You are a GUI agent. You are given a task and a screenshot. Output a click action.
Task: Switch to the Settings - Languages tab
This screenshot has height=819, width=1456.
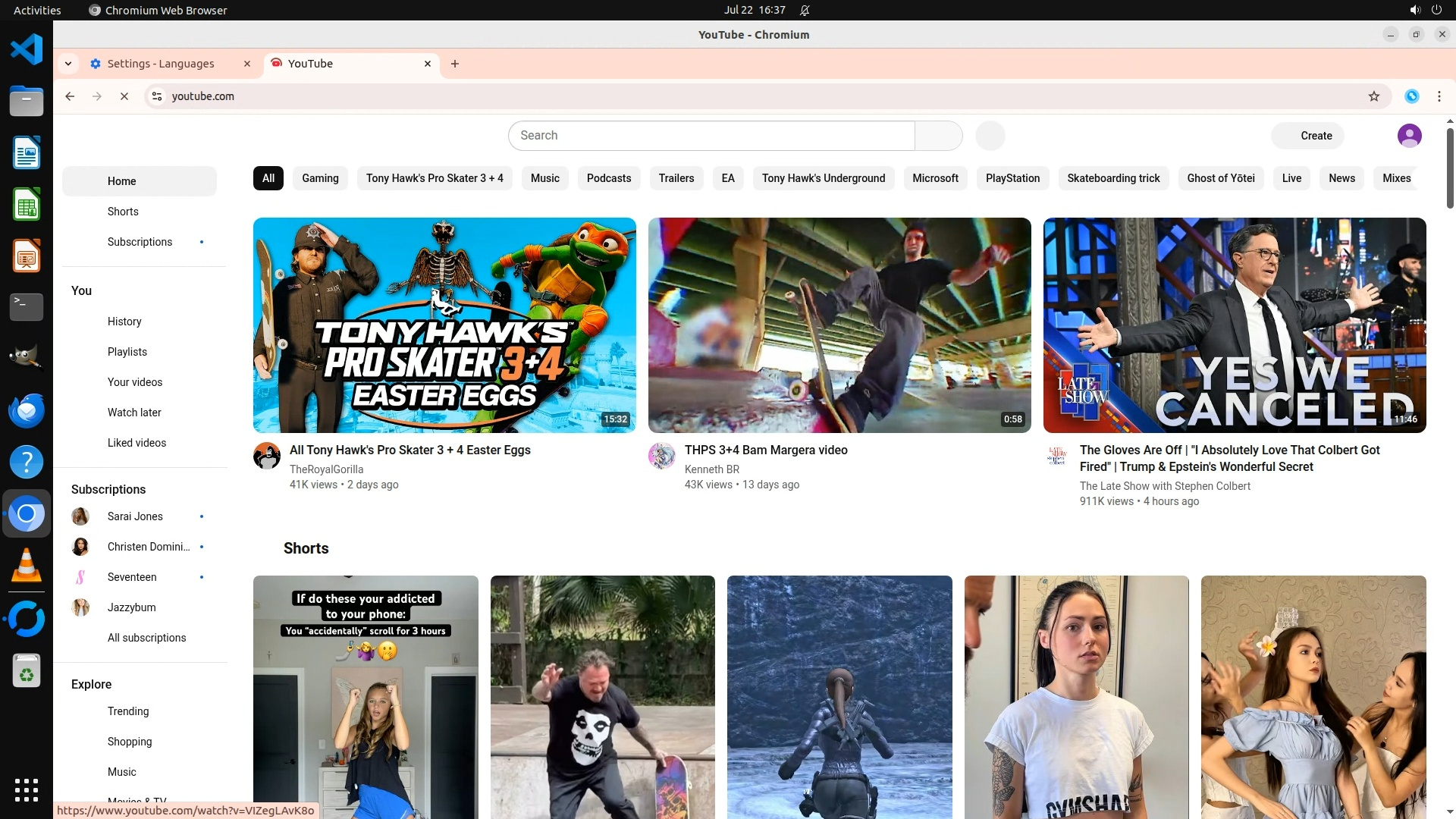(161, 64)
